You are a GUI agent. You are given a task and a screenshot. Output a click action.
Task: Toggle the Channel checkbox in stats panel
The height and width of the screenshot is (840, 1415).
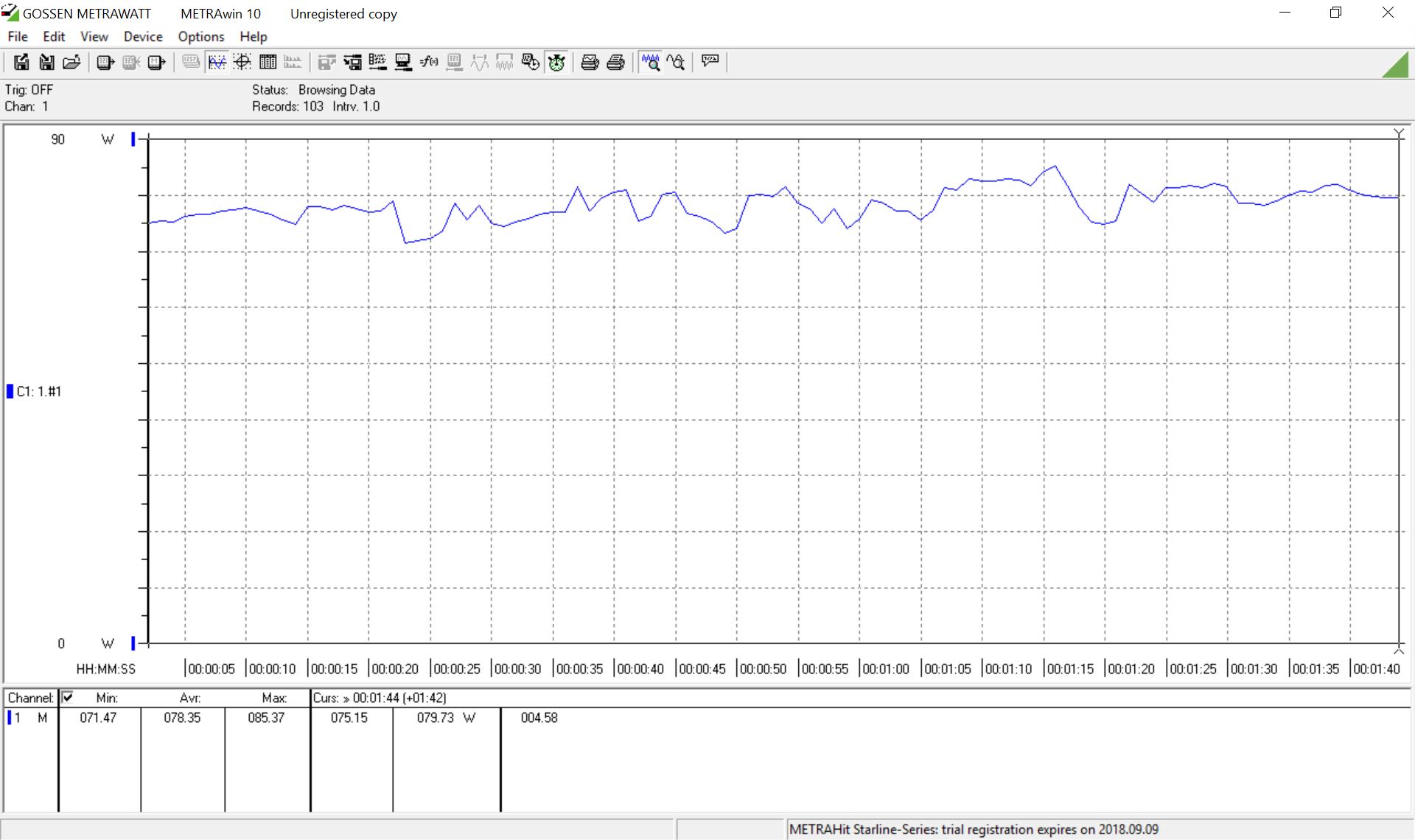pos(68,697)
